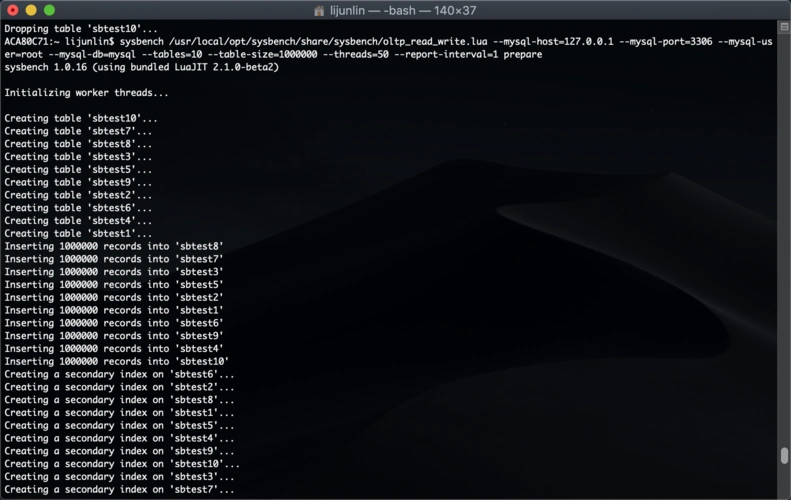Click "Creating a secondary index on 'sbtest1'"
The width and height of the screenshot is (791, 500).
tap(120, 413)
